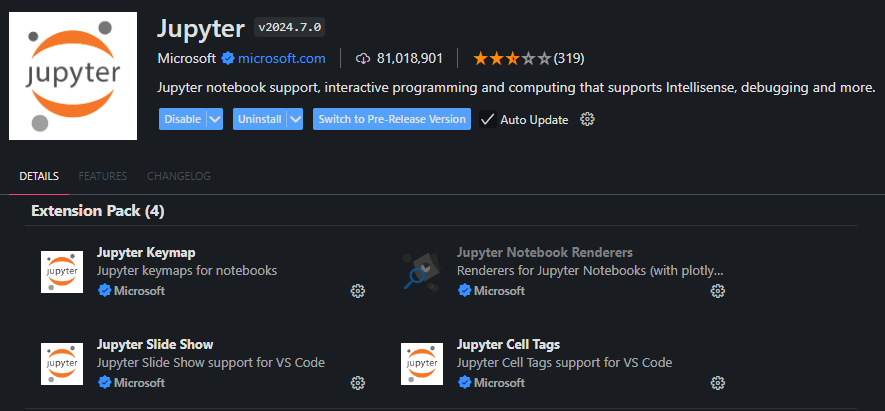Open gear settings for Jupyter Notebook Renderers

[x=717, y=291]
